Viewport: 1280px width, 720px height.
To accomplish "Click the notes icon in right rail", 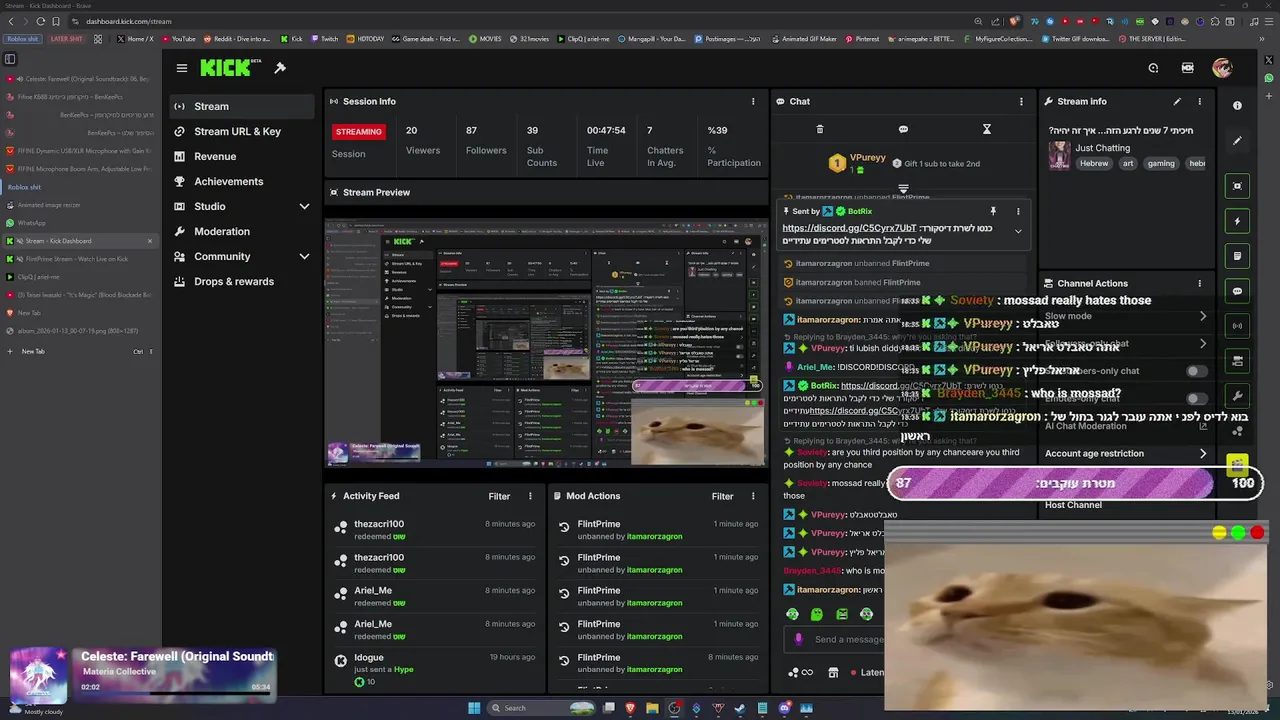I will (1237, 256).
